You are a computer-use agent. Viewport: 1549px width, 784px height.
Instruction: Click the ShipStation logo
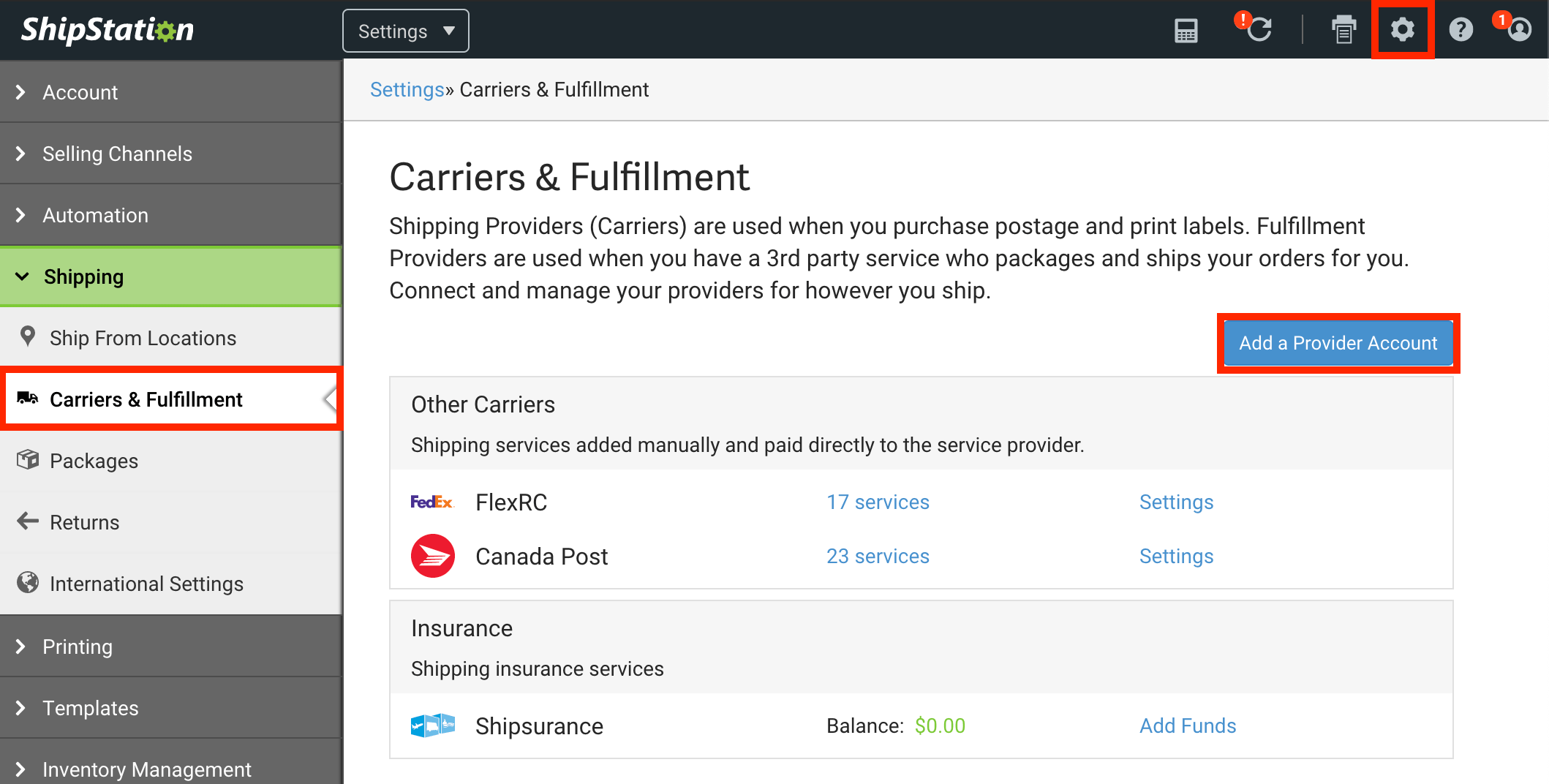point(108,30)
